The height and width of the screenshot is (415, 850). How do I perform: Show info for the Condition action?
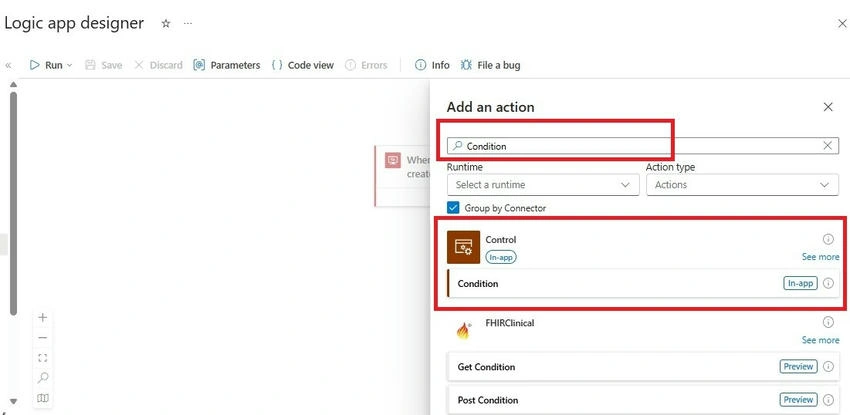pos(828,283)
